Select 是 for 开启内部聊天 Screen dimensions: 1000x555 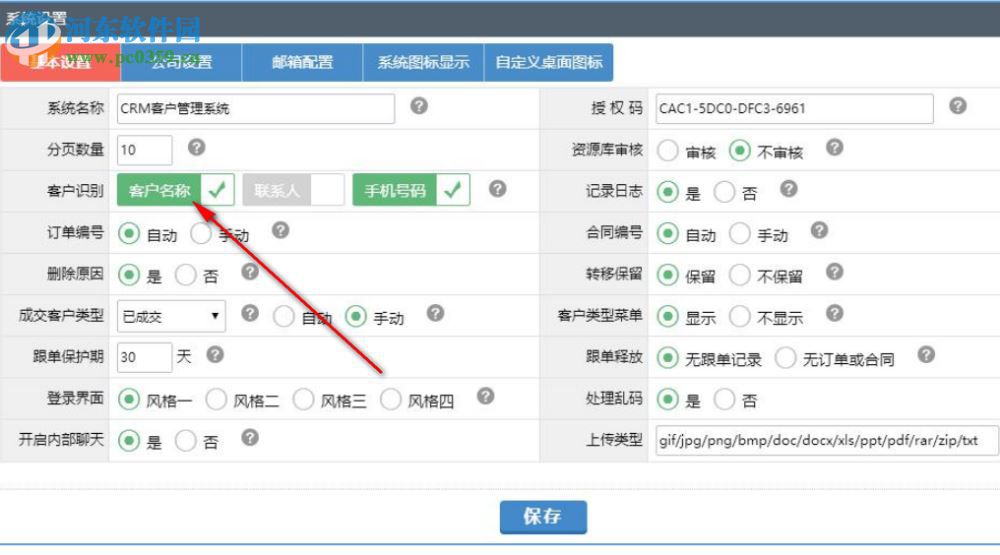tap(129, 441)
